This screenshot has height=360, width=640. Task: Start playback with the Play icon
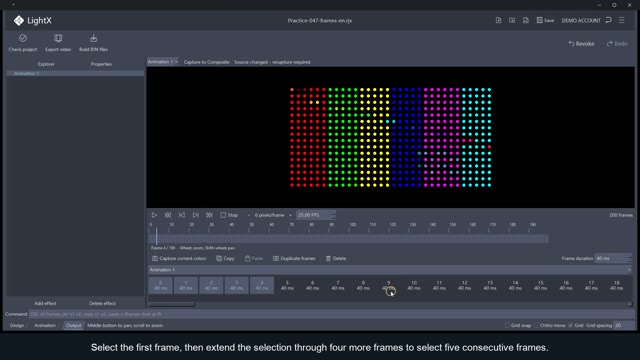click(x=154, y=215)
